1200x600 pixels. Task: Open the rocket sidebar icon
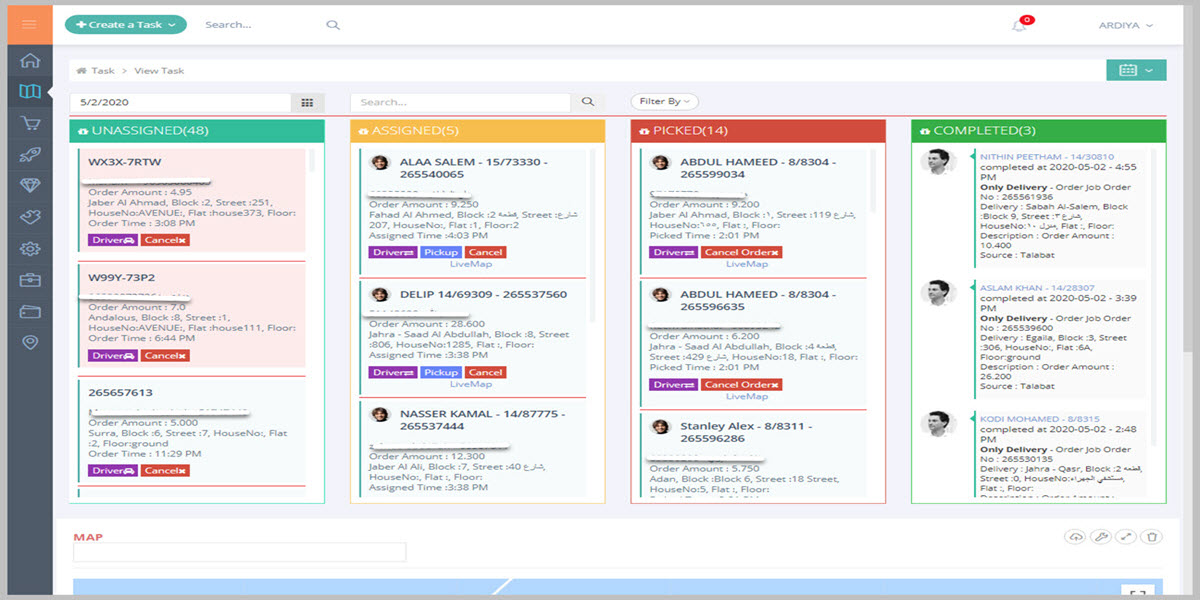(30, 155)
